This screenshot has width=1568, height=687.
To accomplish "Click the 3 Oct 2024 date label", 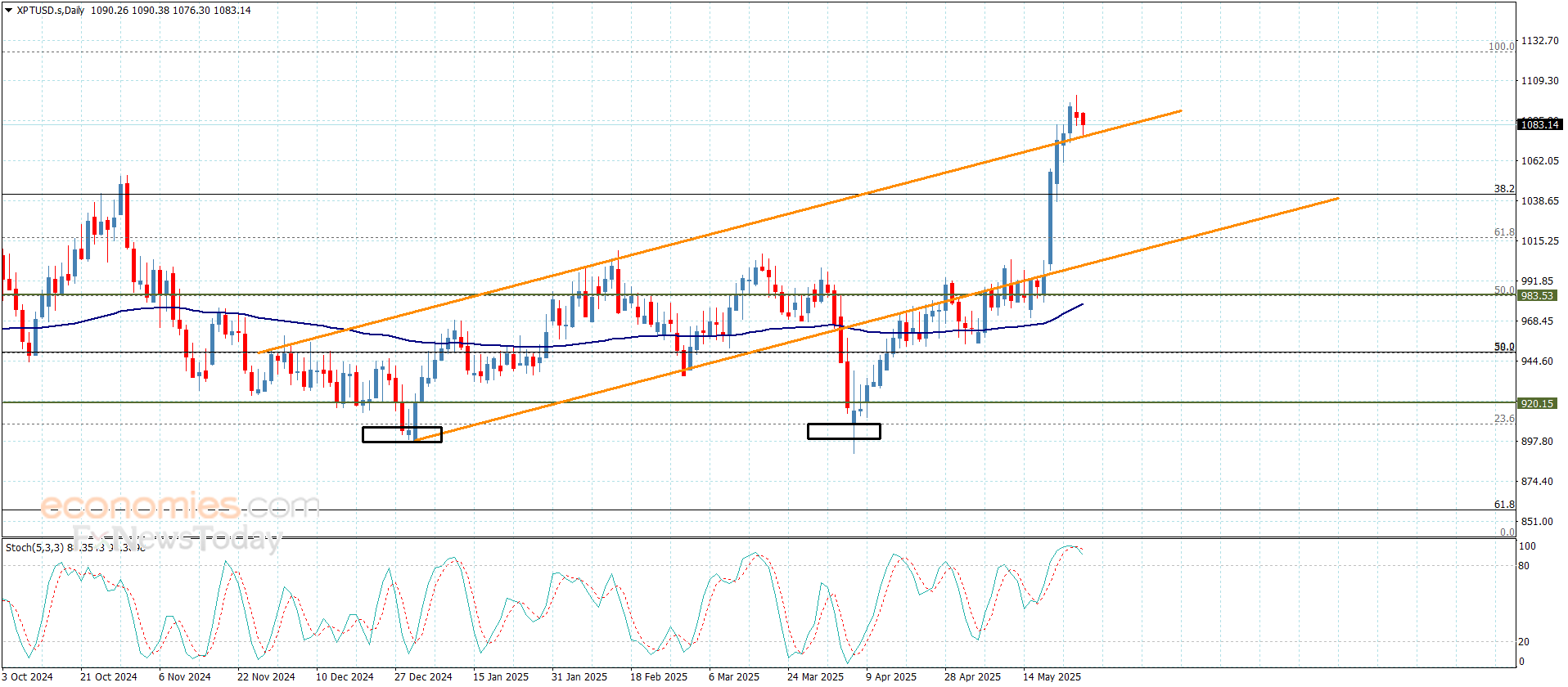I will (x=28, y=676).
